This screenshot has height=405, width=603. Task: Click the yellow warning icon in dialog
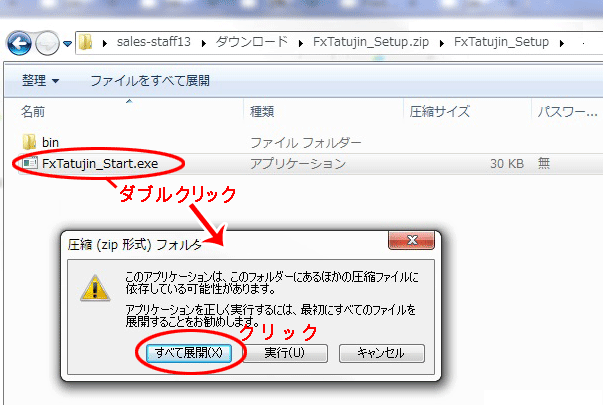[x=95, y=288]
